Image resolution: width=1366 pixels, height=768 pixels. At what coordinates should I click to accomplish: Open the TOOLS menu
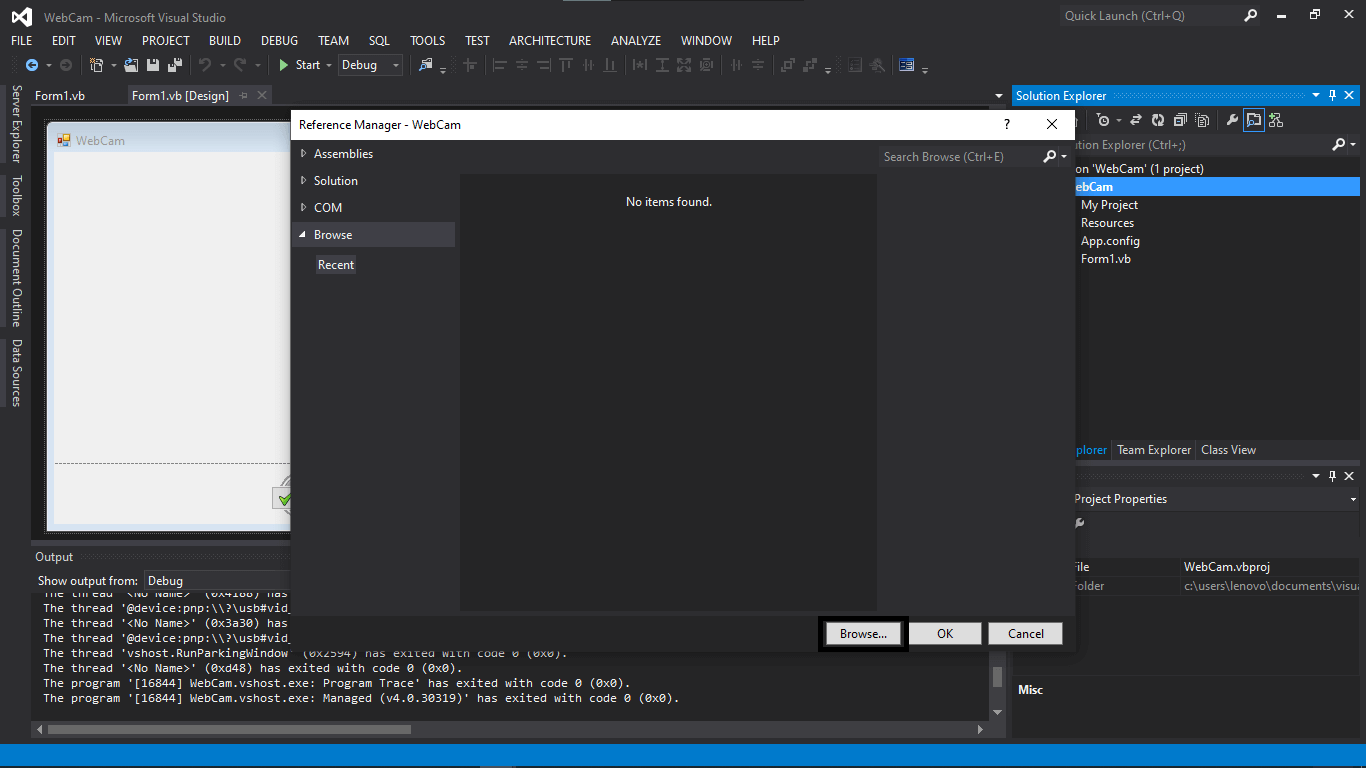[427, 40]
